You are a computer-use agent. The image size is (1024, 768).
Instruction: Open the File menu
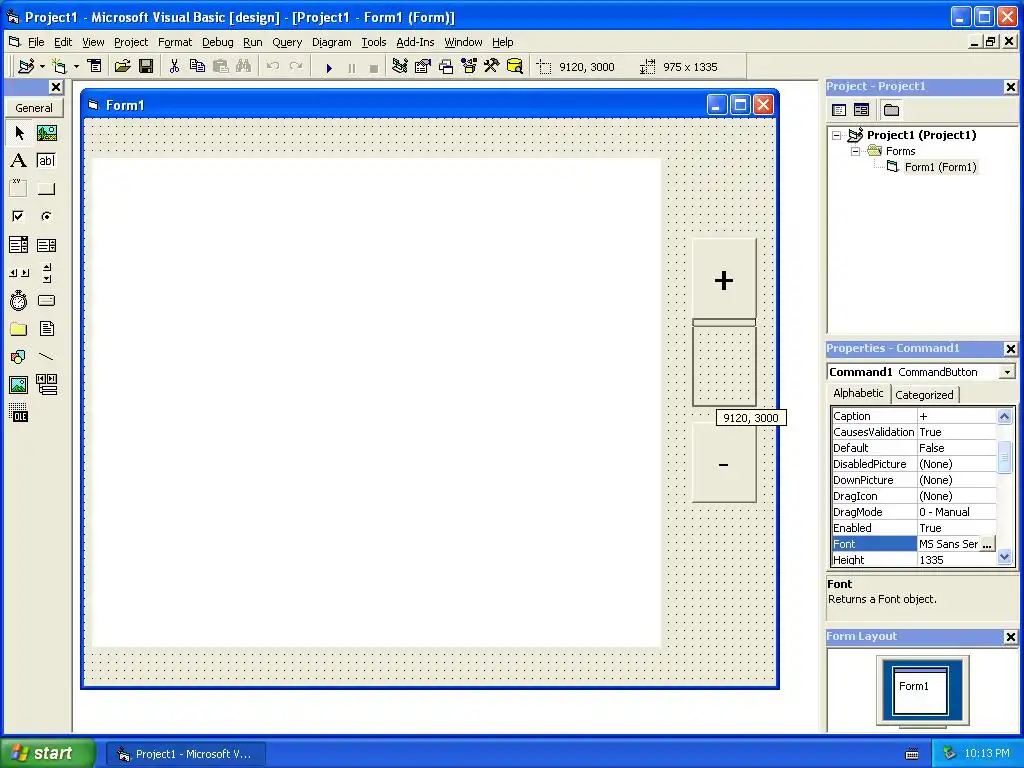pos(36,42)
